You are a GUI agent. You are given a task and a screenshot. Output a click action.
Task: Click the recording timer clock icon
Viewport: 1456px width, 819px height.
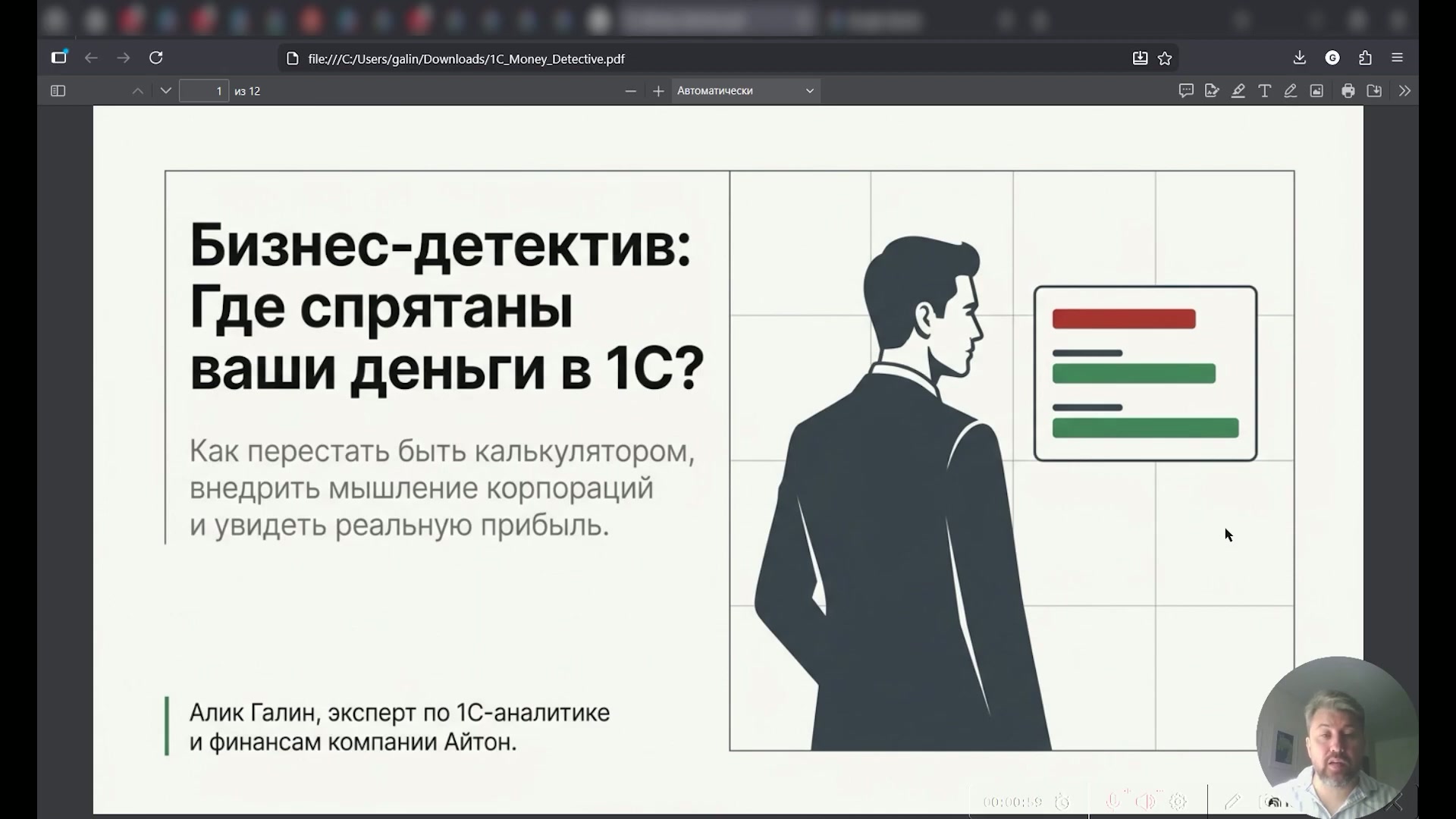point(1062,802)
